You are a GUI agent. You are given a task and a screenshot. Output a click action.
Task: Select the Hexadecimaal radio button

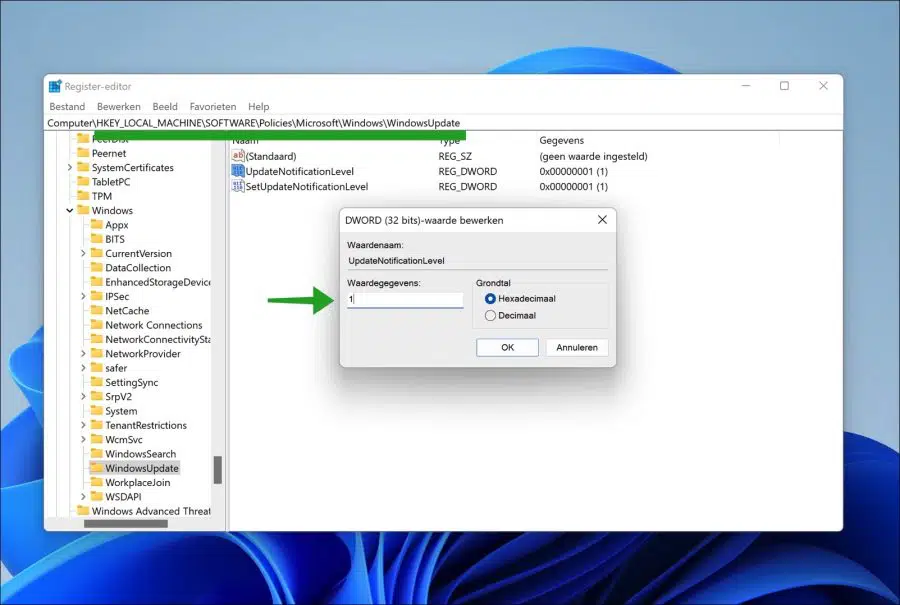click(490, 298)
